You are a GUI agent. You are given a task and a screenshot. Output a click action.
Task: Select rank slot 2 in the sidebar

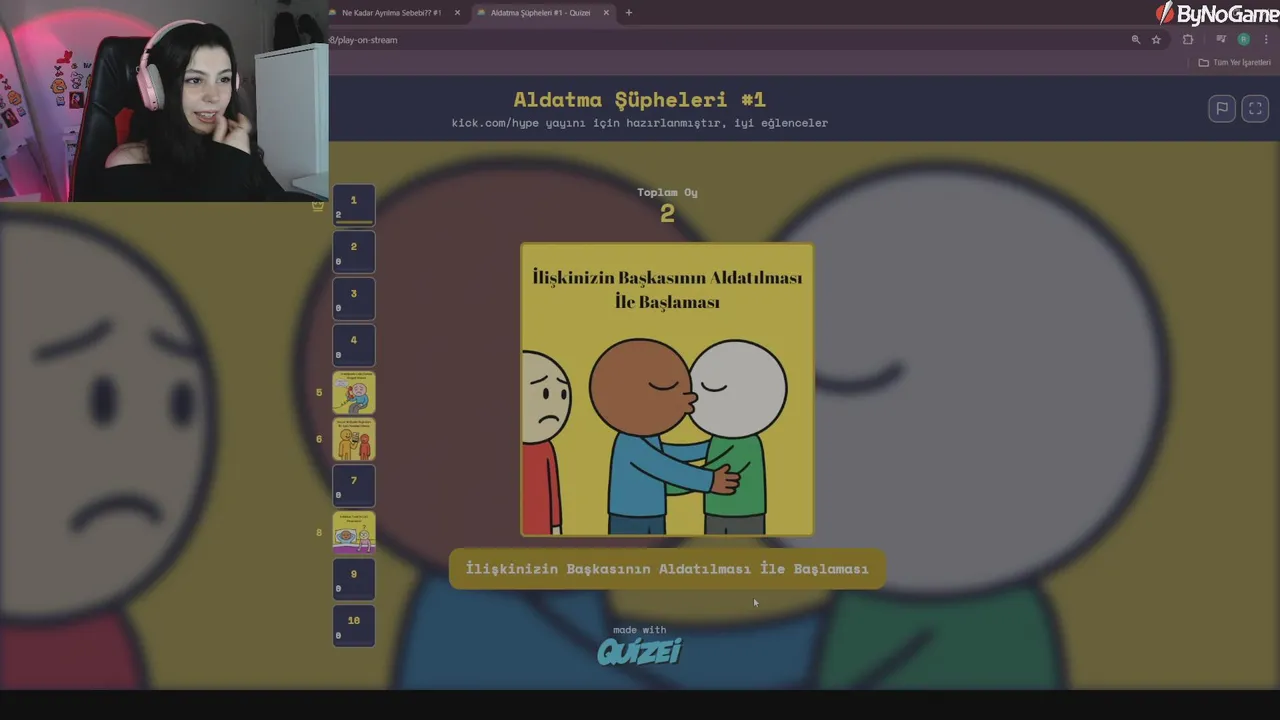tap(354, 252)
